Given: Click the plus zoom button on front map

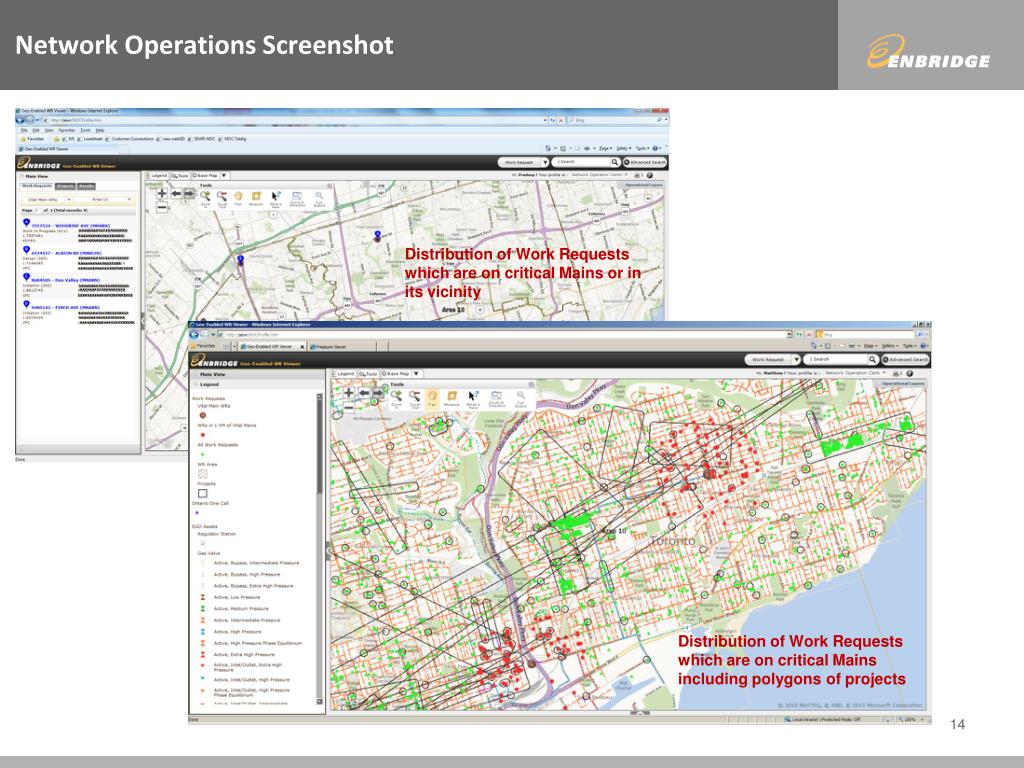Looking at the screenshot, I should coord(349,392).
